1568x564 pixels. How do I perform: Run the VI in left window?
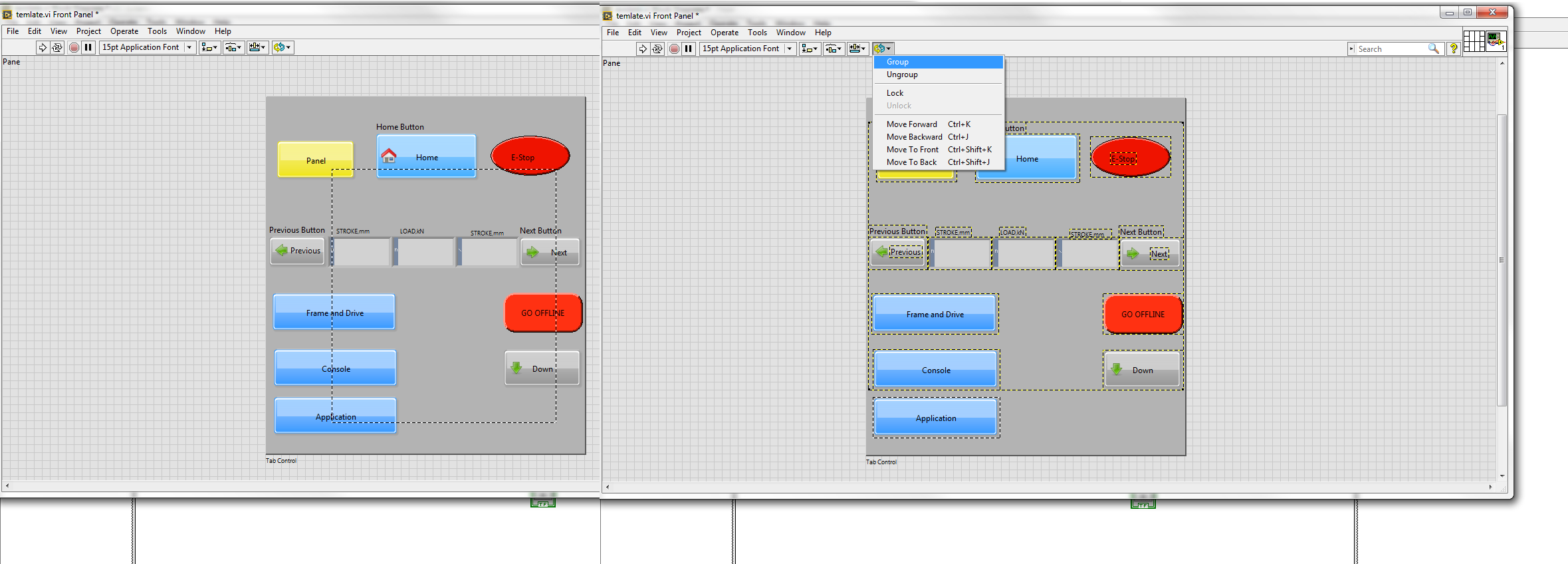pyautogui.click(x=43, y=47)
